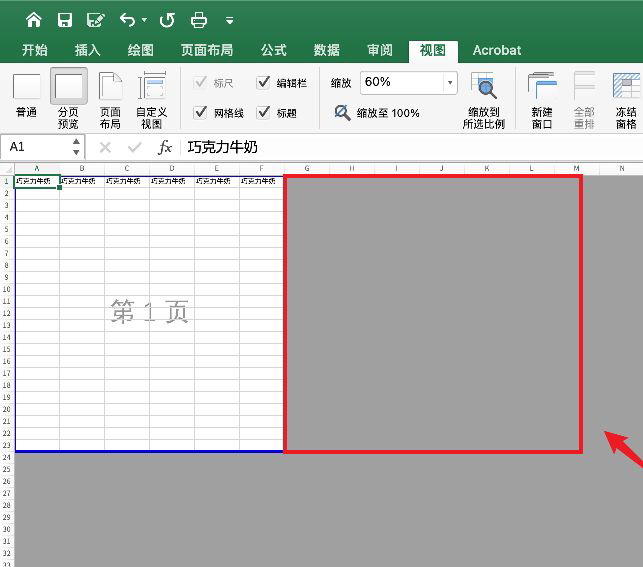643x567 pixels.
Task: Click the select-all corner button
Action: pos(7,169)
